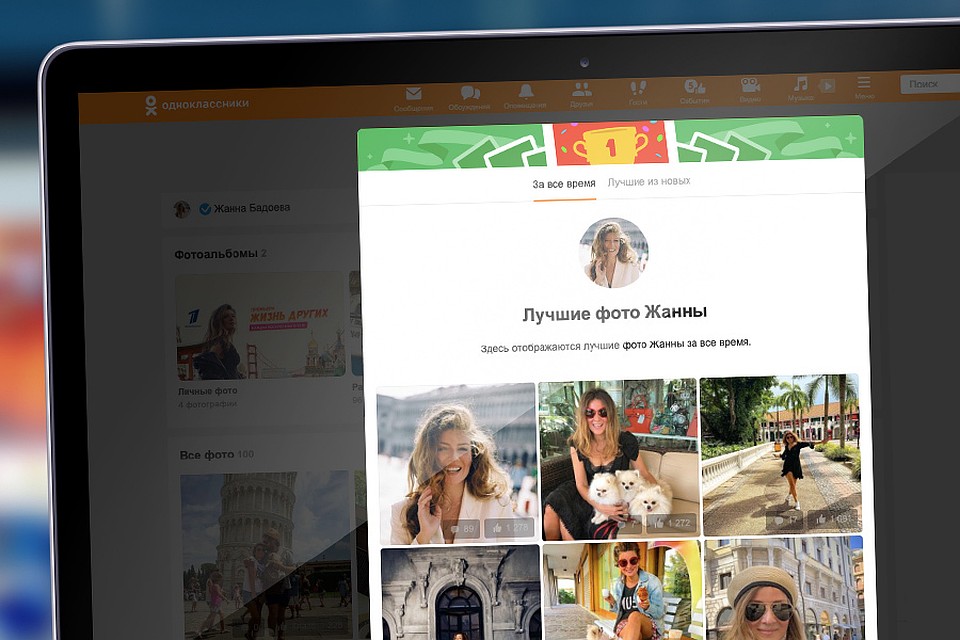Click the text Здесь отображаются лучшие фото
This screenshot has height=640, width=960.
tap(615, 345)
